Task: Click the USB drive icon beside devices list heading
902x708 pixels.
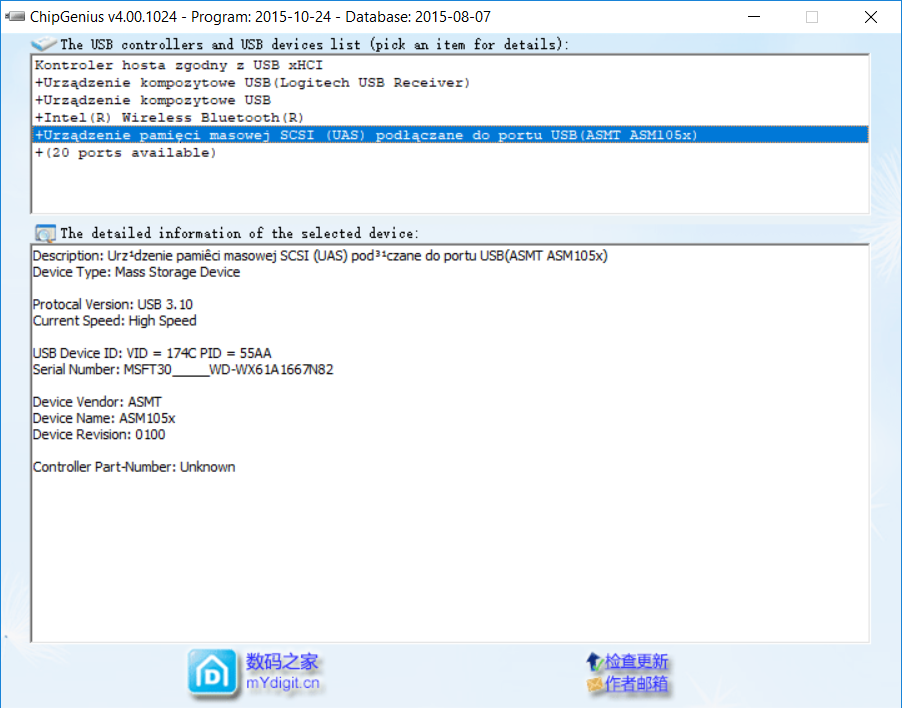Action: tap(44, 44)
